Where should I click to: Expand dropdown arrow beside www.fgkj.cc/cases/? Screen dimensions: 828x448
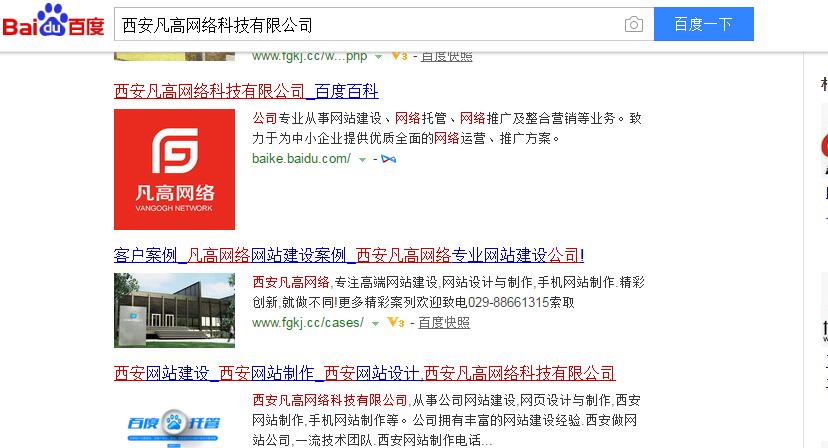(375, 323)
